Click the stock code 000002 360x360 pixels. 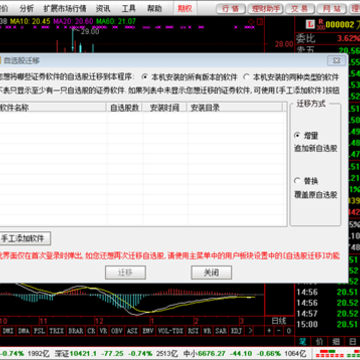coord(340,24)
